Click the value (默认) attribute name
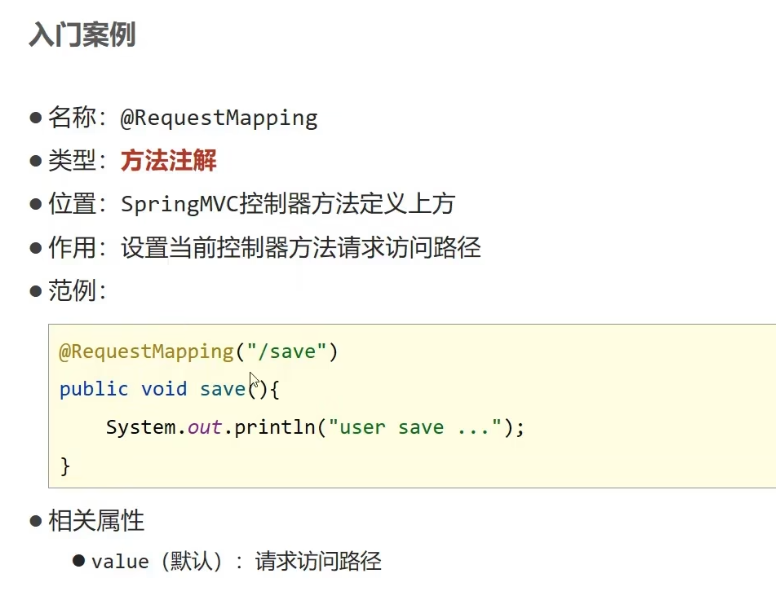Image resolution: width=776 pixels, height=616 pixels. click(x=156, y=562)
